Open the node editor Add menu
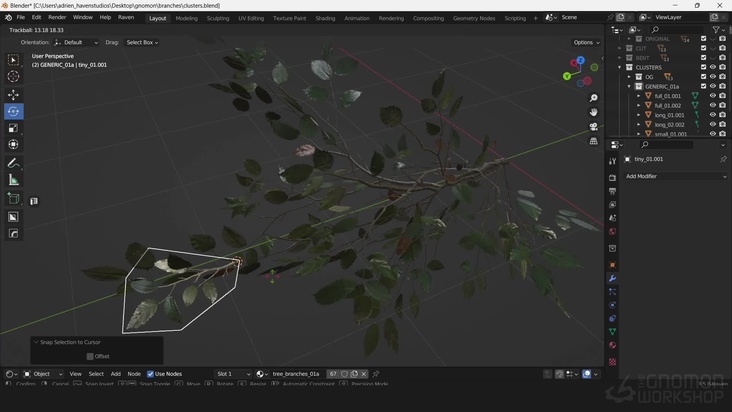 pos(115,374)
